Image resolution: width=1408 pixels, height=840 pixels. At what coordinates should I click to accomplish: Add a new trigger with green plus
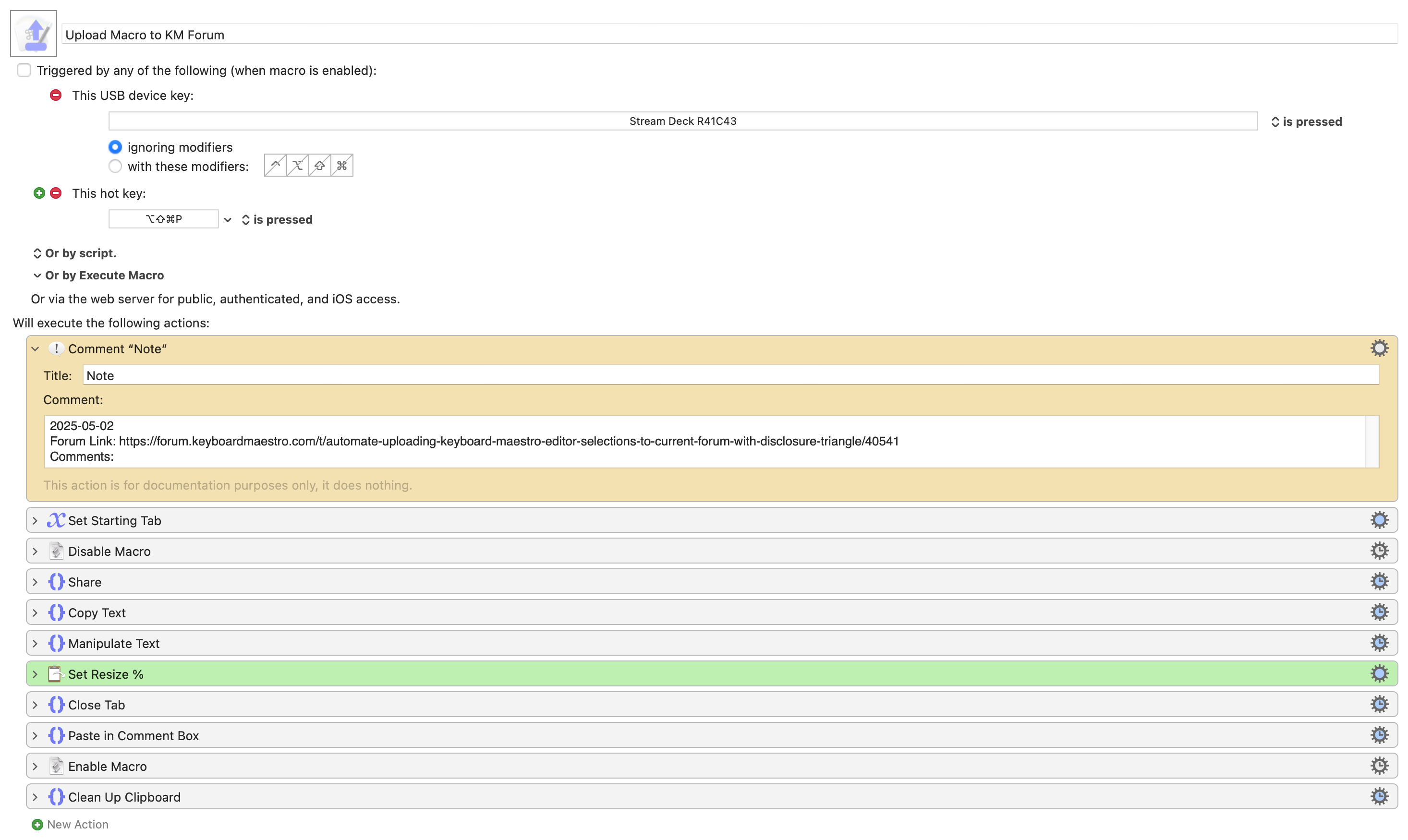coord(39,193)
